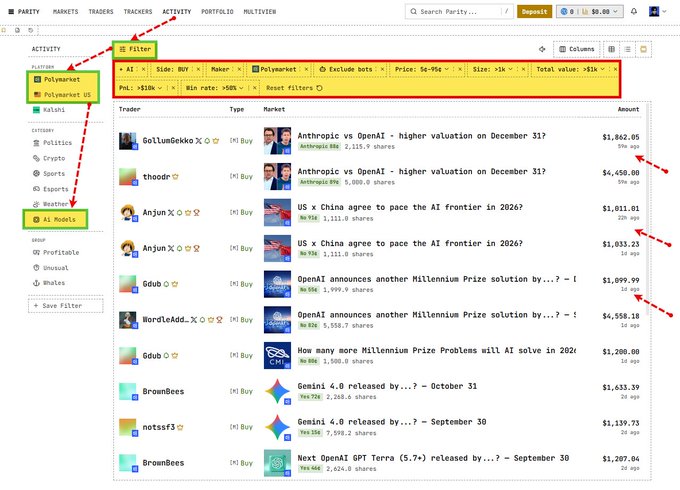
Task: Open the Parity logo menu icon
Action: (x=11, y=12)
